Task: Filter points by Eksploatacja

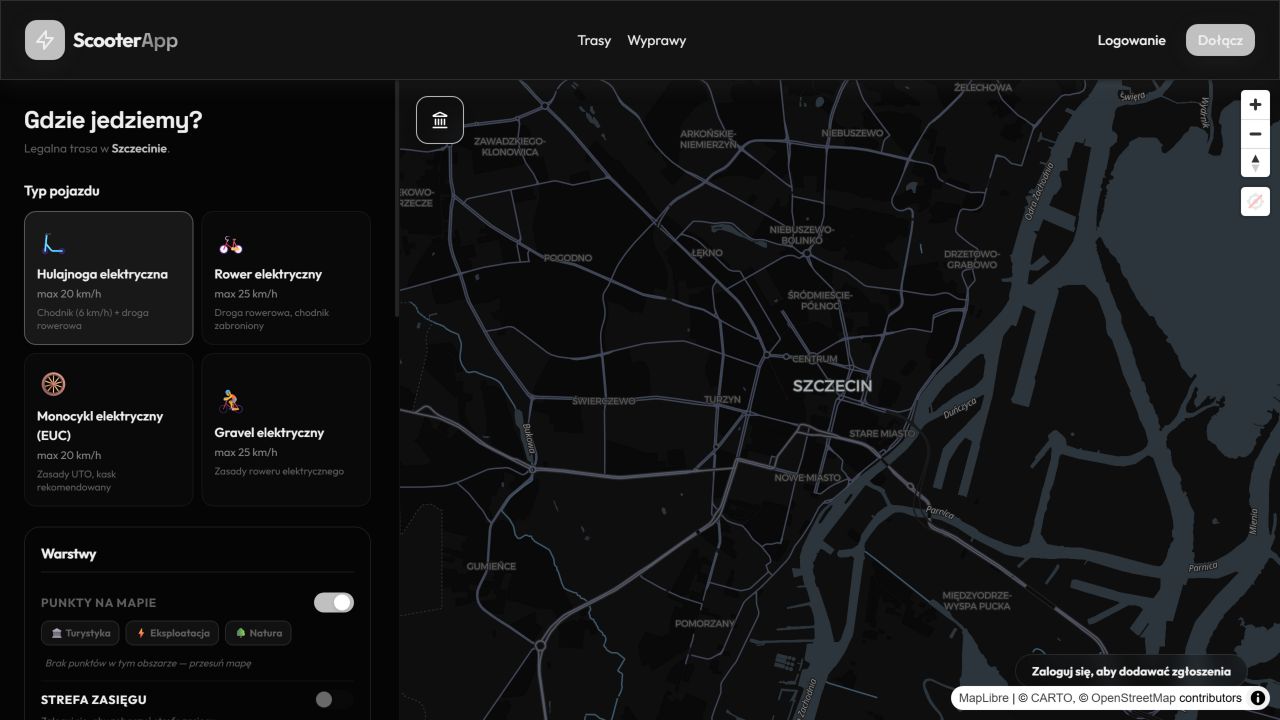Action: click(x=173, y=633)
